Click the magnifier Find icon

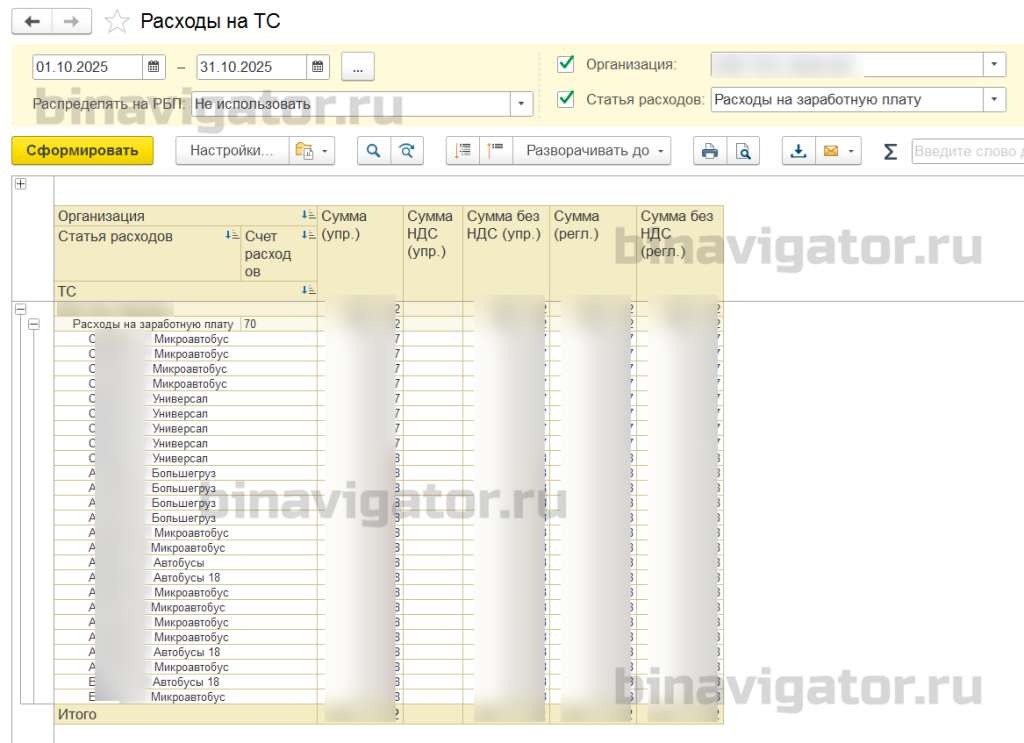[374, 151]
